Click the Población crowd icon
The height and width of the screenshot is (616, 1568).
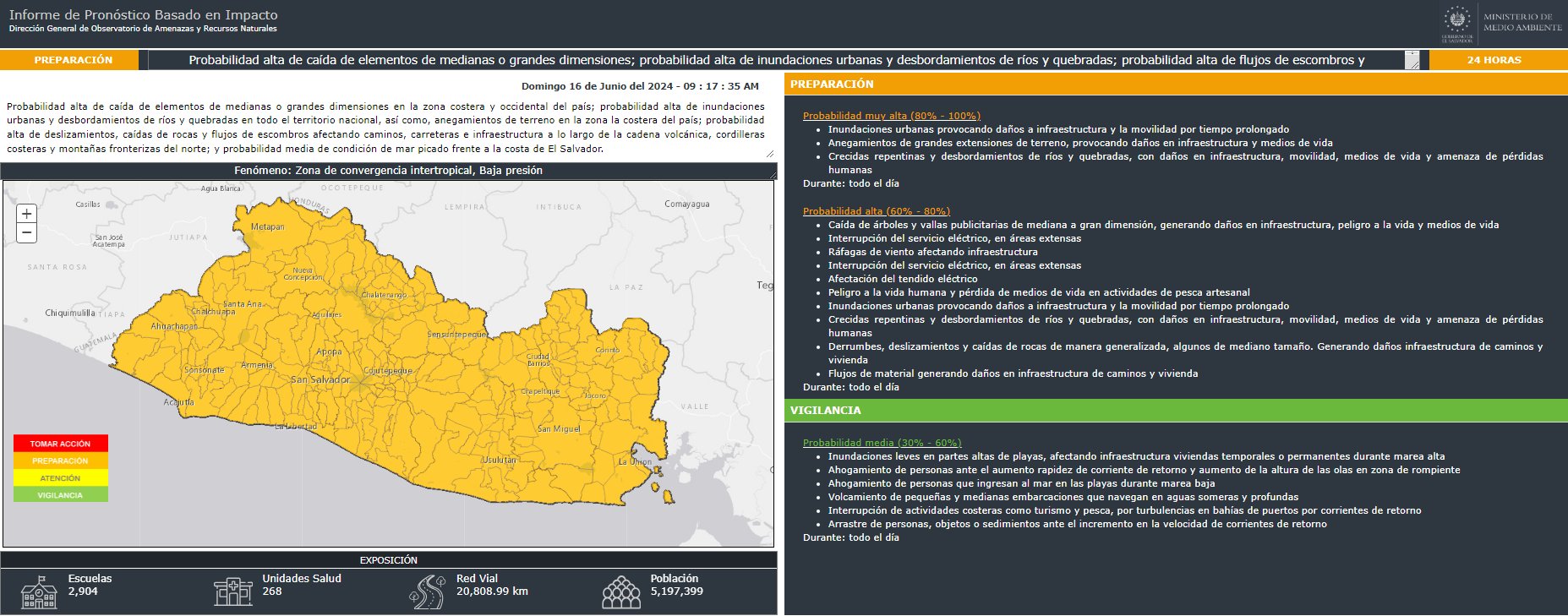[621, 591]
